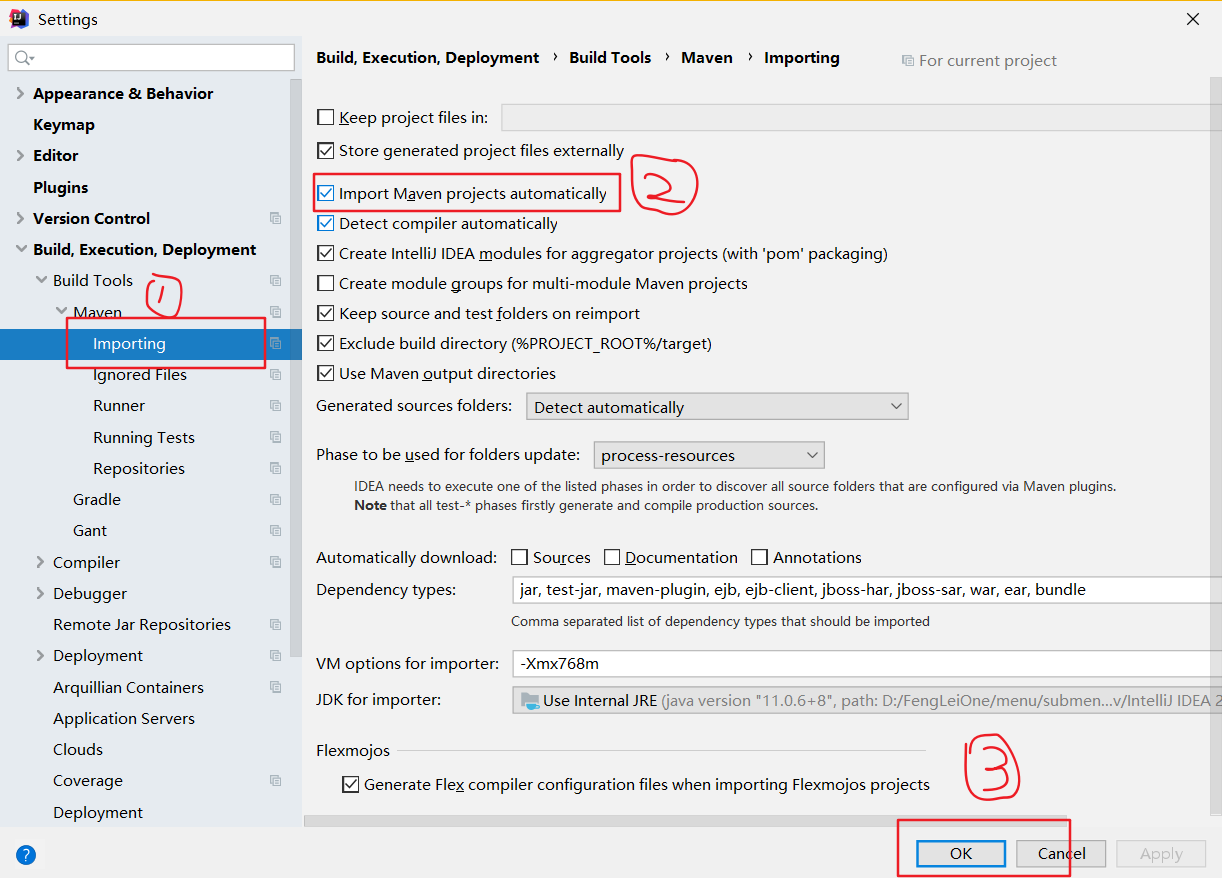Click VM options for importer field
The height and width of the screenshot is (878, 1222).
click(x=867, y=663)
